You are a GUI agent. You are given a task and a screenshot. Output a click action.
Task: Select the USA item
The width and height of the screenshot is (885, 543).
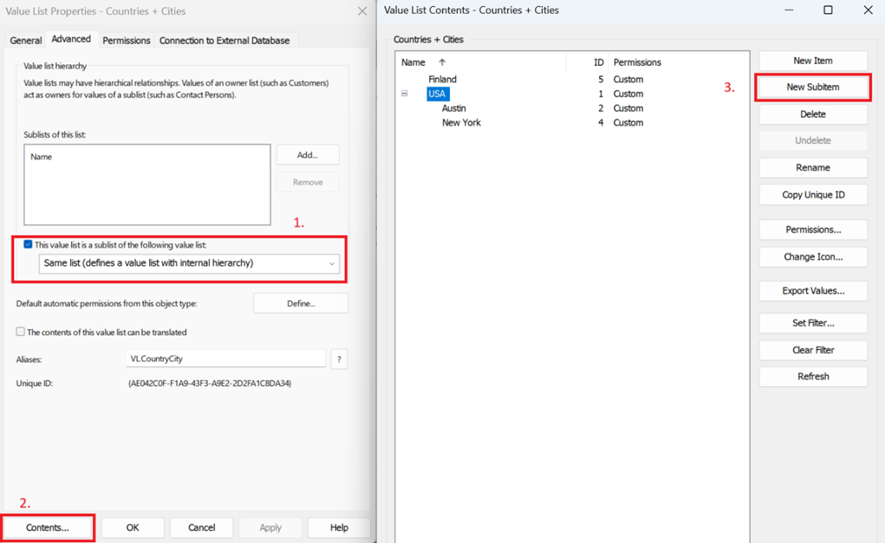click(437, 94)
